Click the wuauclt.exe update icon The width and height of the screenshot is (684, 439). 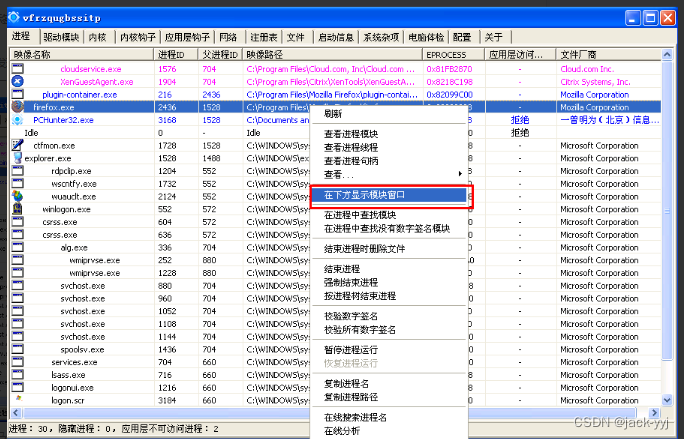(x=17, y=196)
